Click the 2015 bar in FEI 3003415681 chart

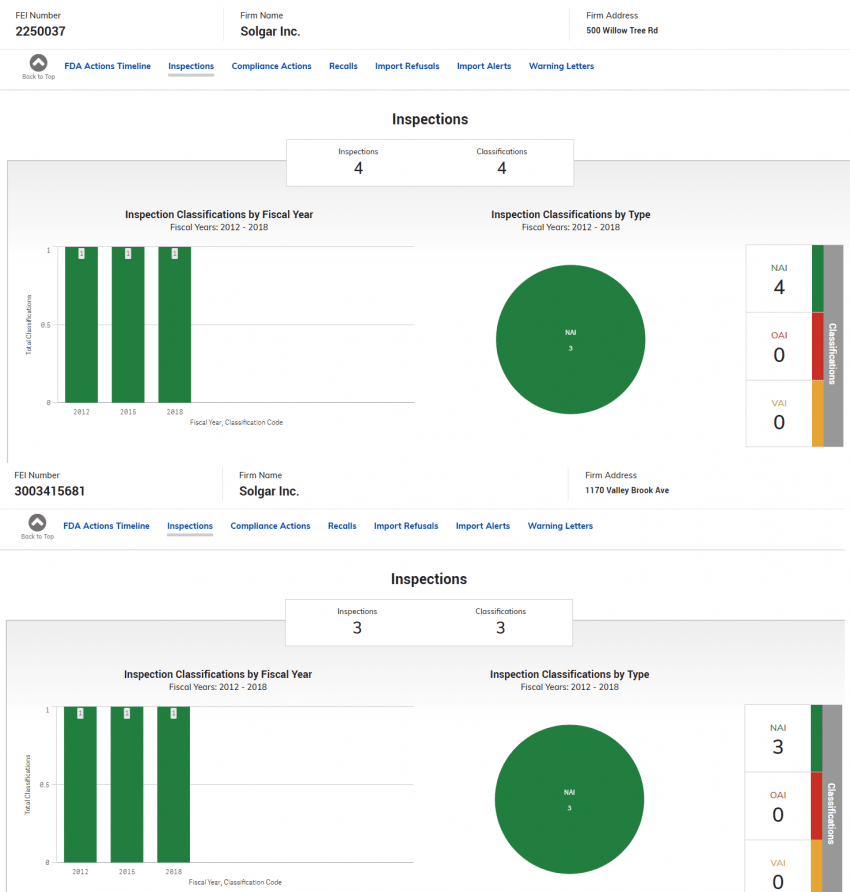coord(127,784)
